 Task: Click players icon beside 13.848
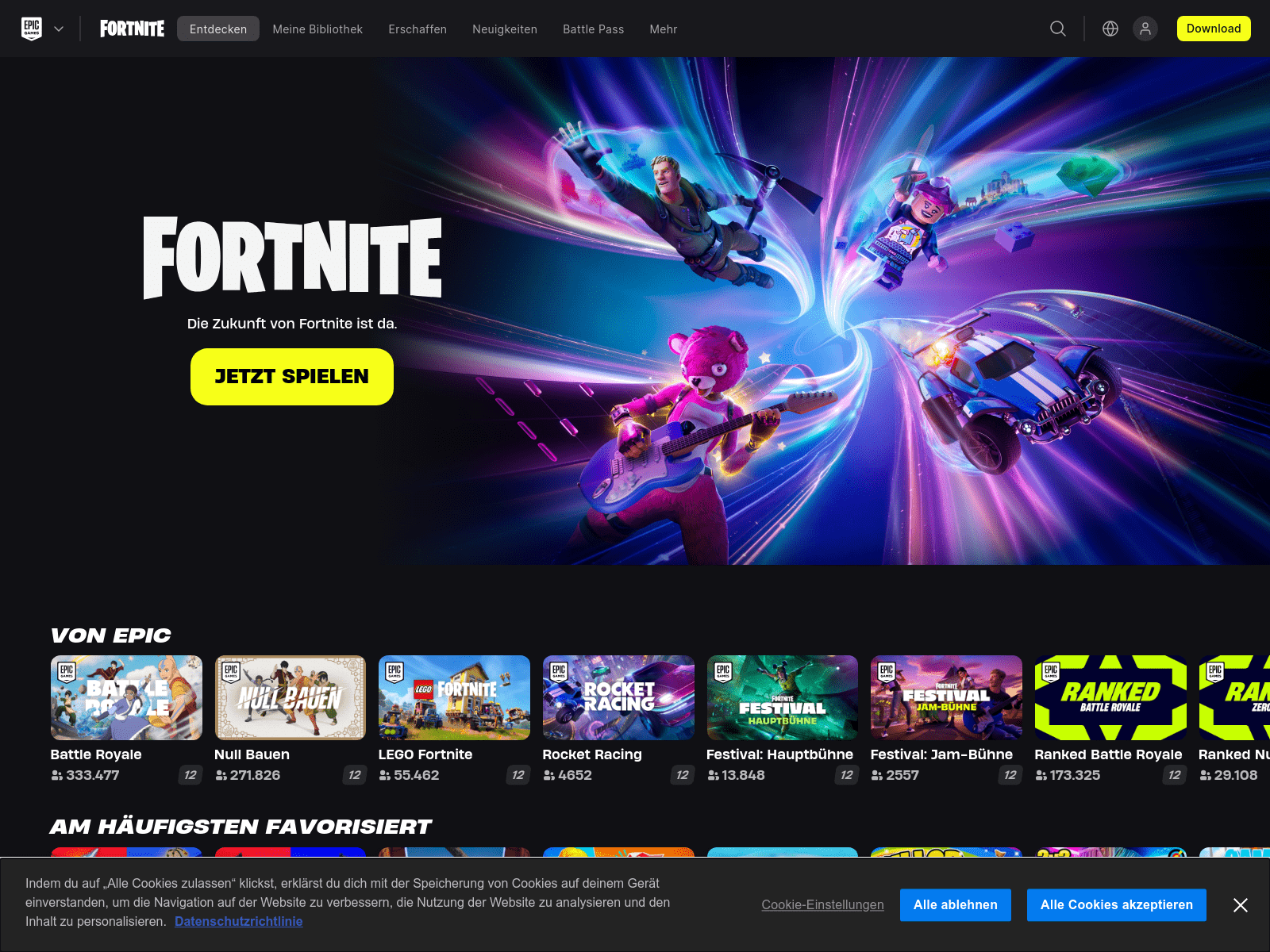click(x=713, y=775)
